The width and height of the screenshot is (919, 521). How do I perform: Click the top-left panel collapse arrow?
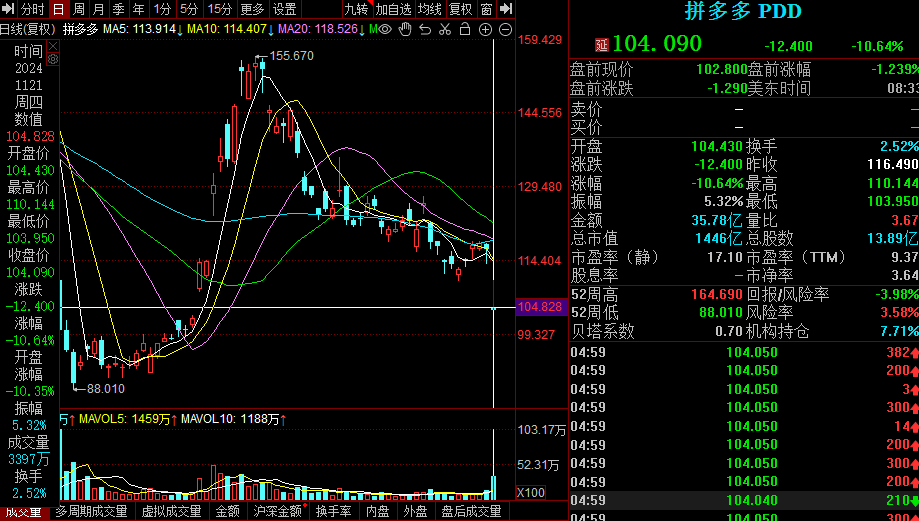click(x=8, y=9)
